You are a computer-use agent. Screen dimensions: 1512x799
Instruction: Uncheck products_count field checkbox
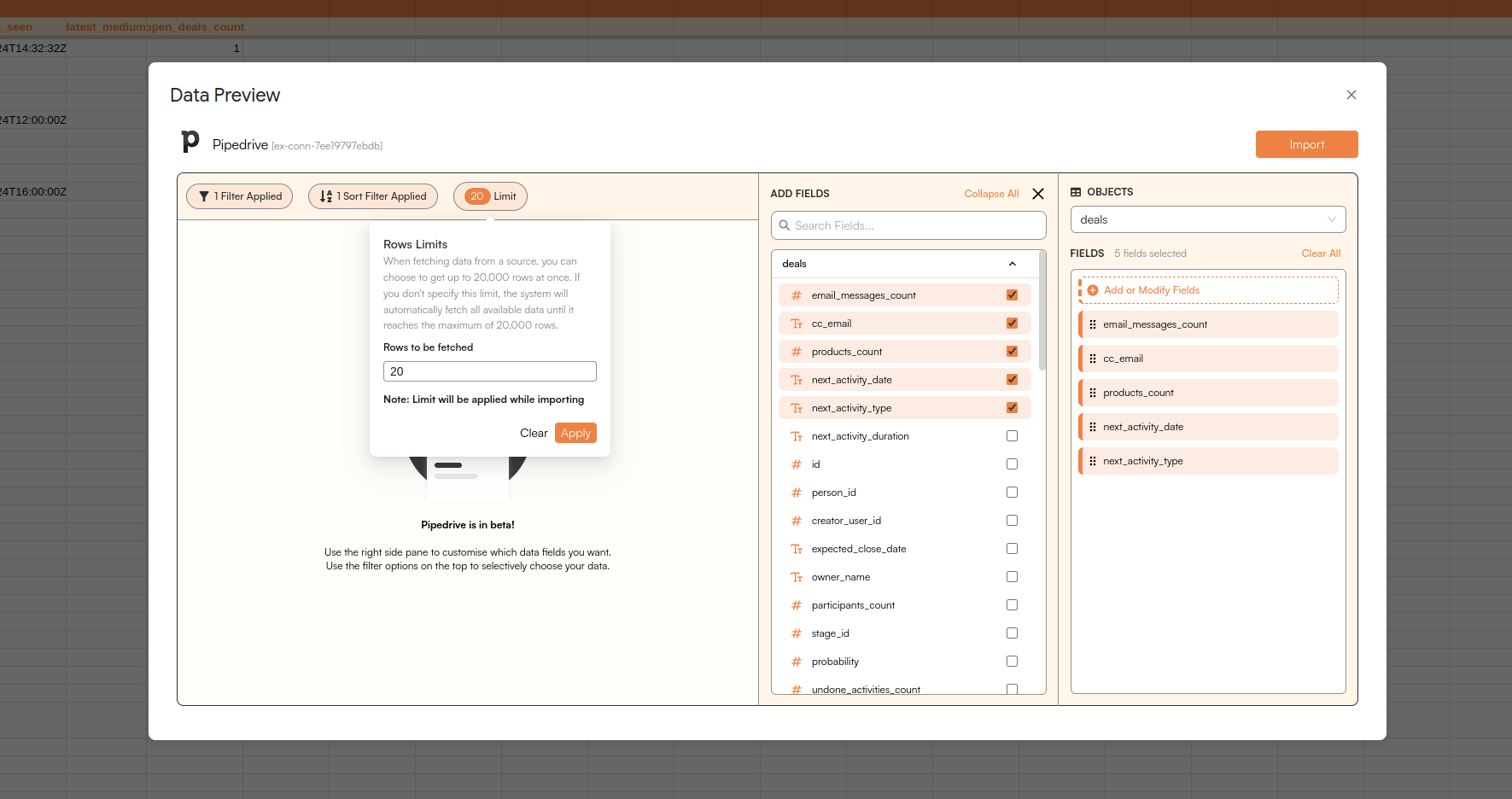coord(1013,352)
